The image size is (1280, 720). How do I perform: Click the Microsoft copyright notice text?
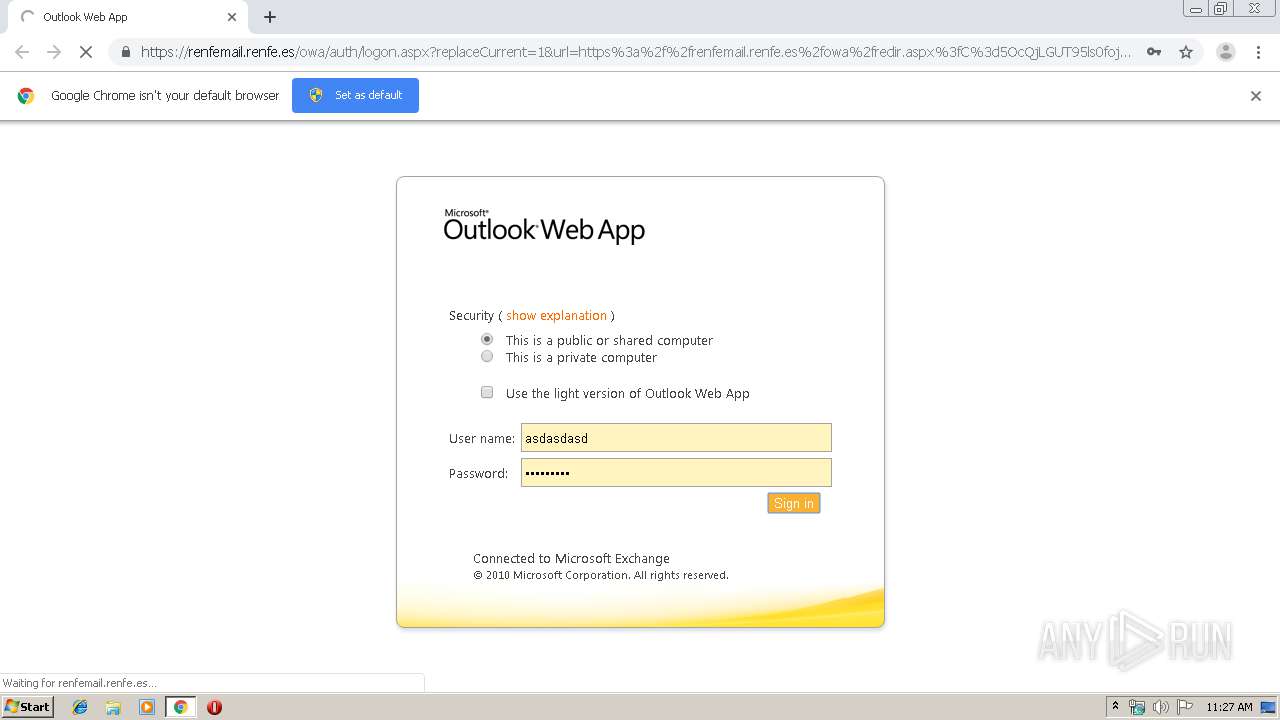[601, 575]
